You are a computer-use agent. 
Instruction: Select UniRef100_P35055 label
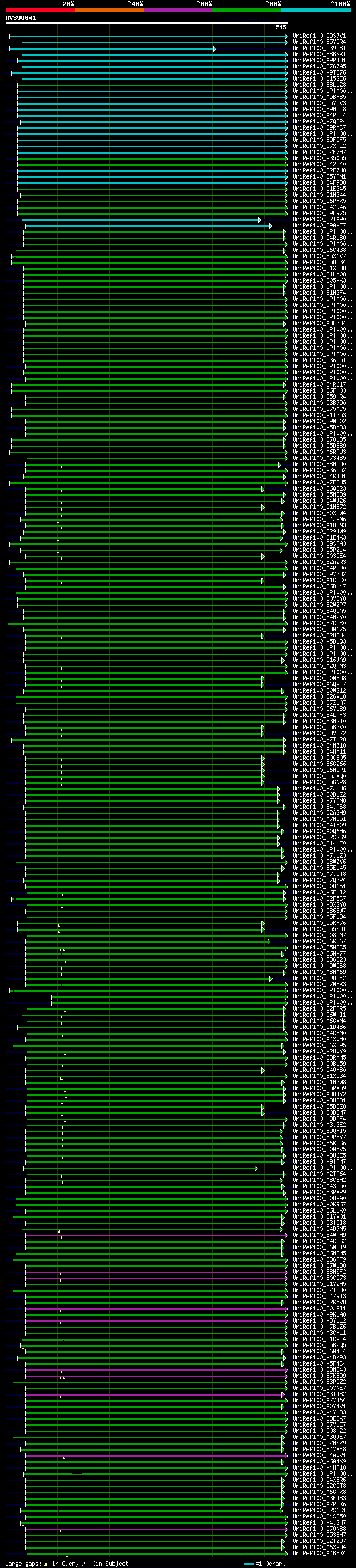[319, 159]
